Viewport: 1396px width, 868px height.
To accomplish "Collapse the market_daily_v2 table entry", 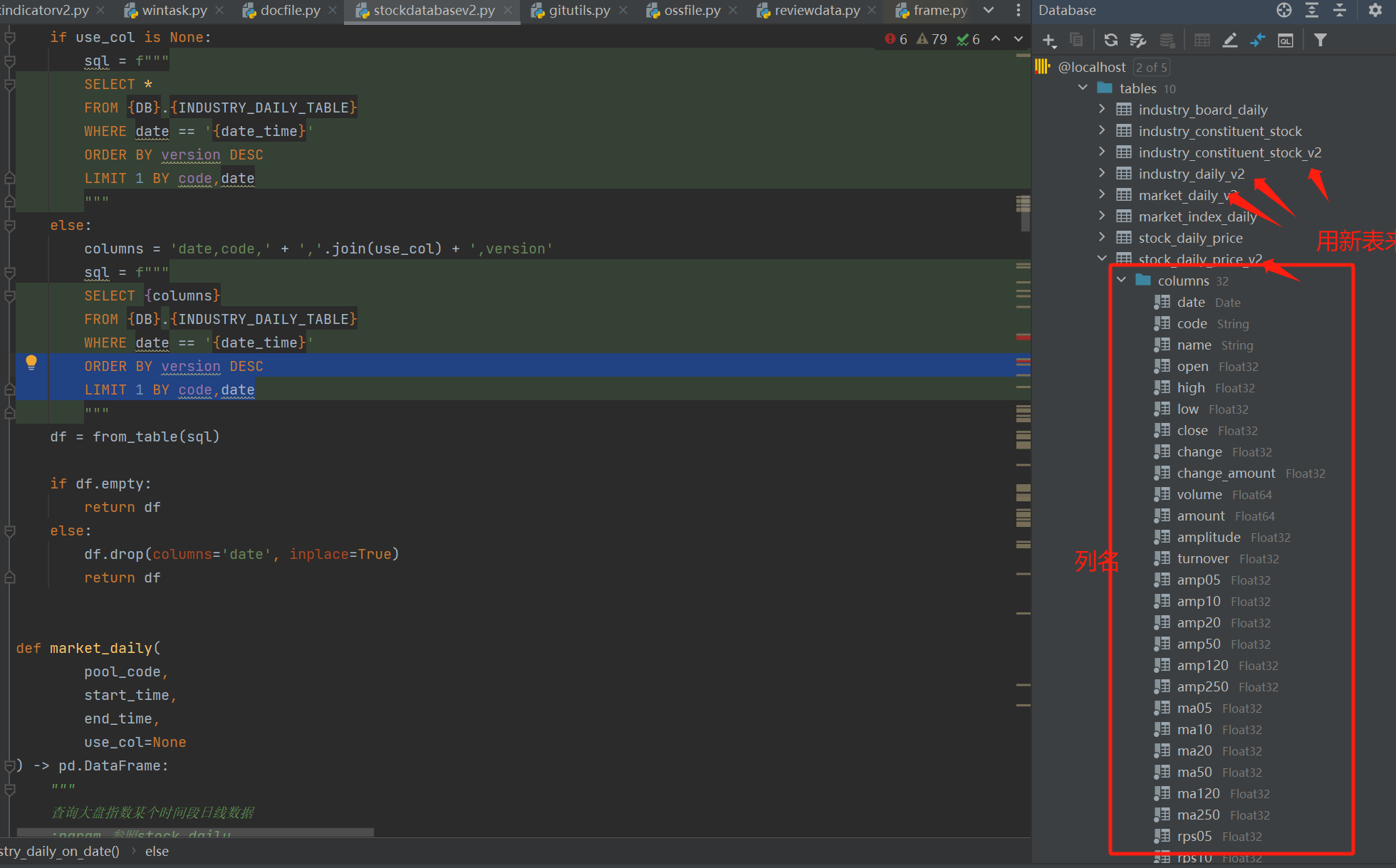I will point(1101,195).
